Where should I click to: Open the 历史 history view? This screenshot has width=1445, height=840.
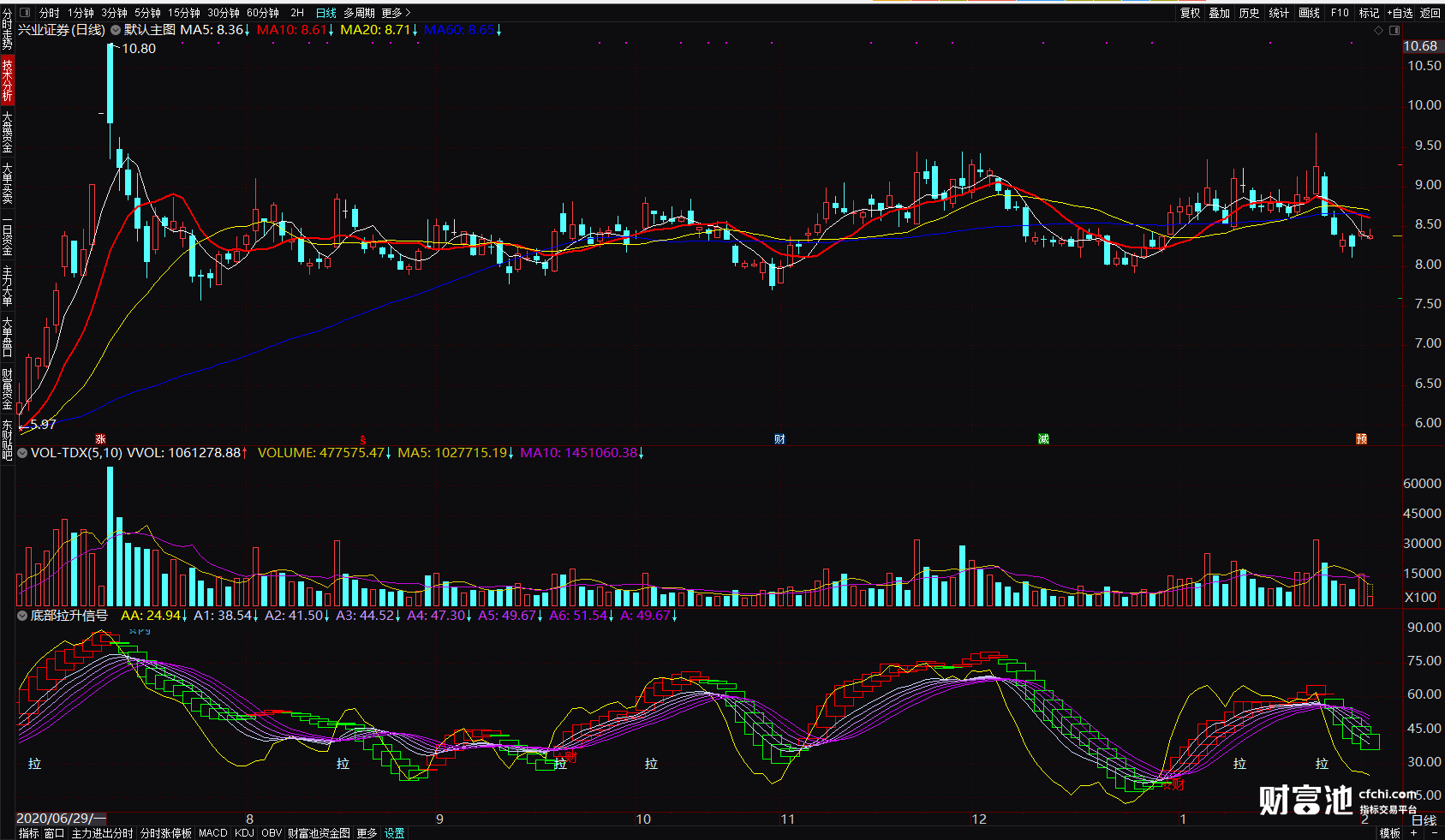click(x=1249, y=13)
